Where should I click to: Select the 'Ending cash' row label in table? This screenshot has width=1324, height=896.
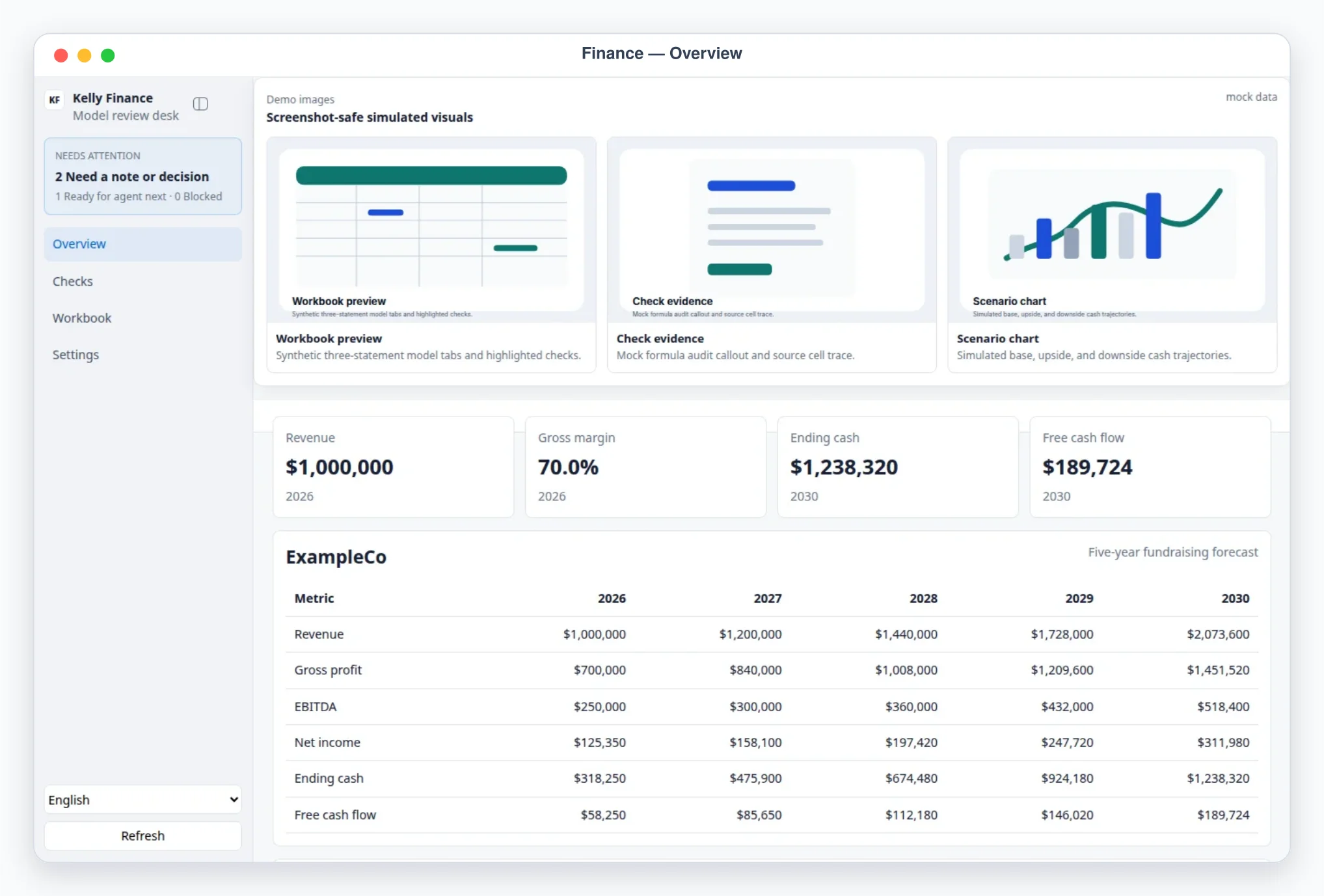coord(329,779)
